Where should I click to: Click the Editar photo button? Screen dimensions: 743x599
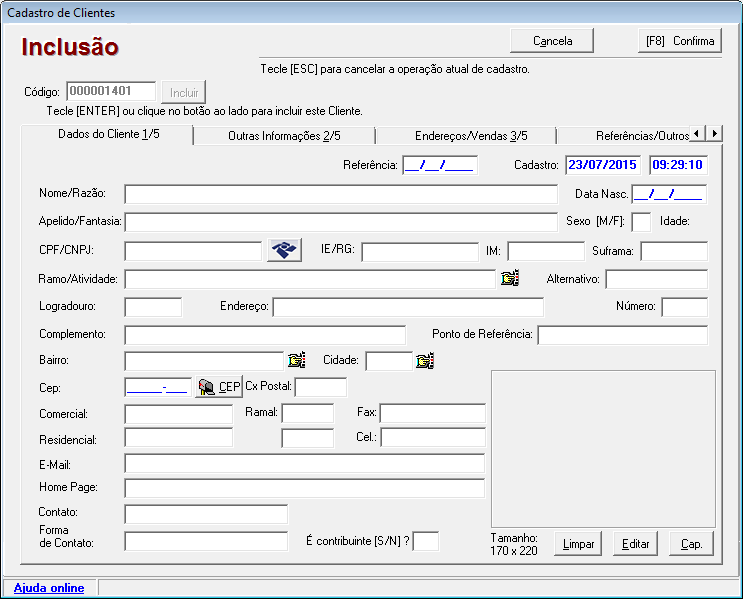pyautogui.click(x=636, y=544)
